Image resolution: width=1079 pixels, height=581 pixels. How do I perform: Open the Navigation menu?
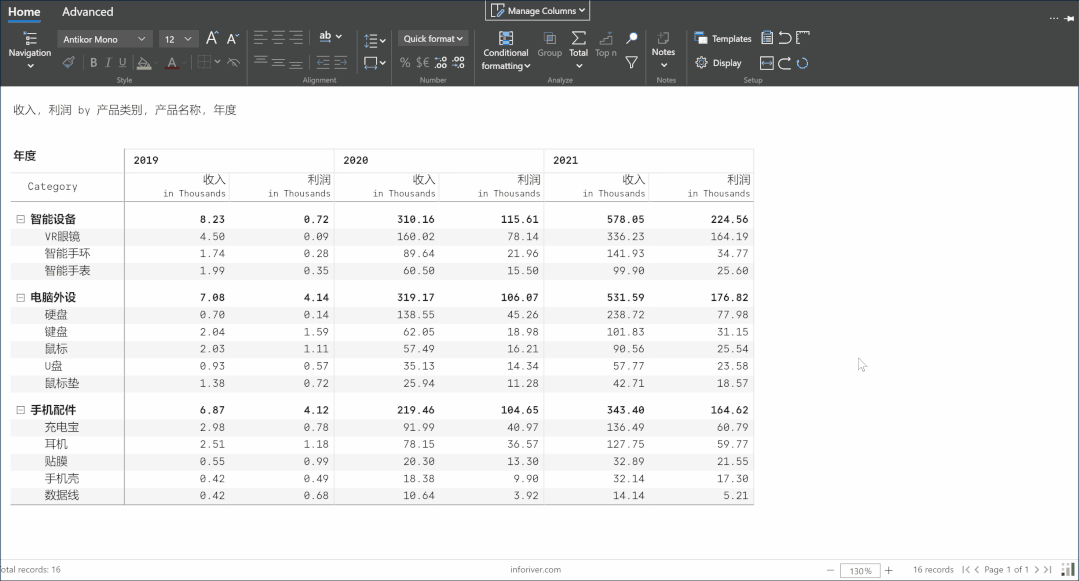(30, 50)
